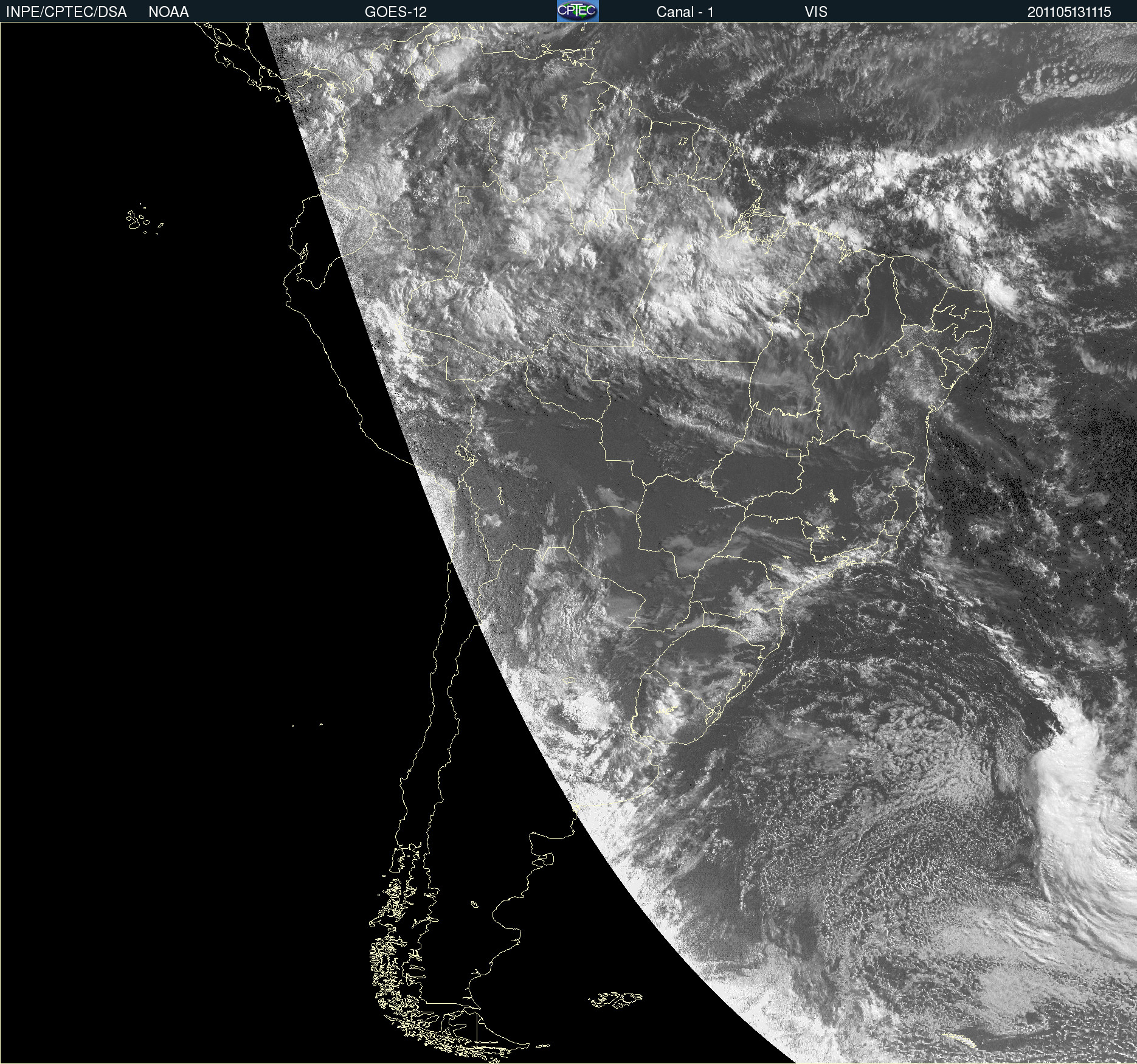Click the INPE/CPTEC/DSA header label
This screenshot has height=1064, width=1137.
coord(66,12)
